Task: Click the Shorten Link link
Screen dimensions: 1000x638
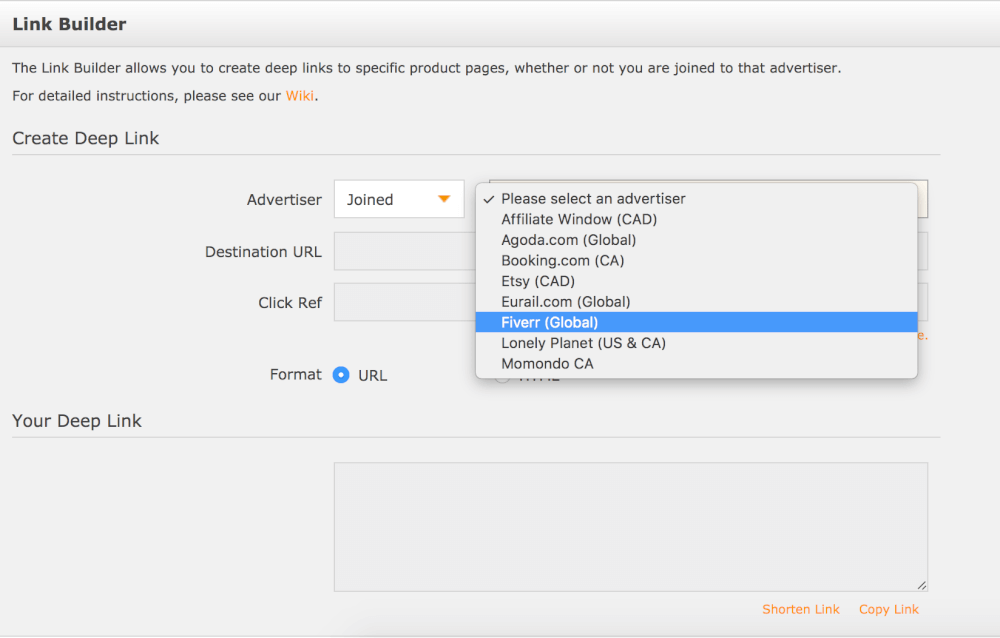Action: (801, 609)
